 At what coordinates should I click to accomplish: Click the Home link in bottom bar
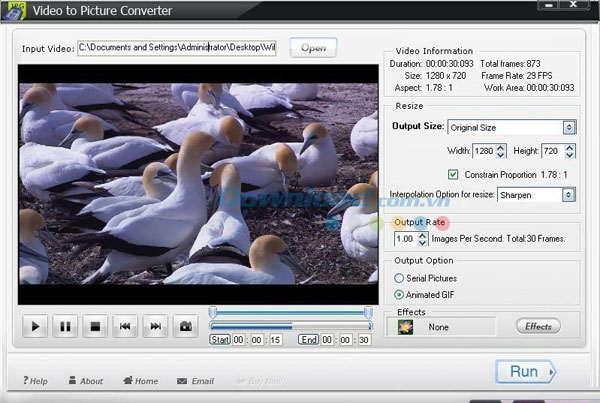140,381
